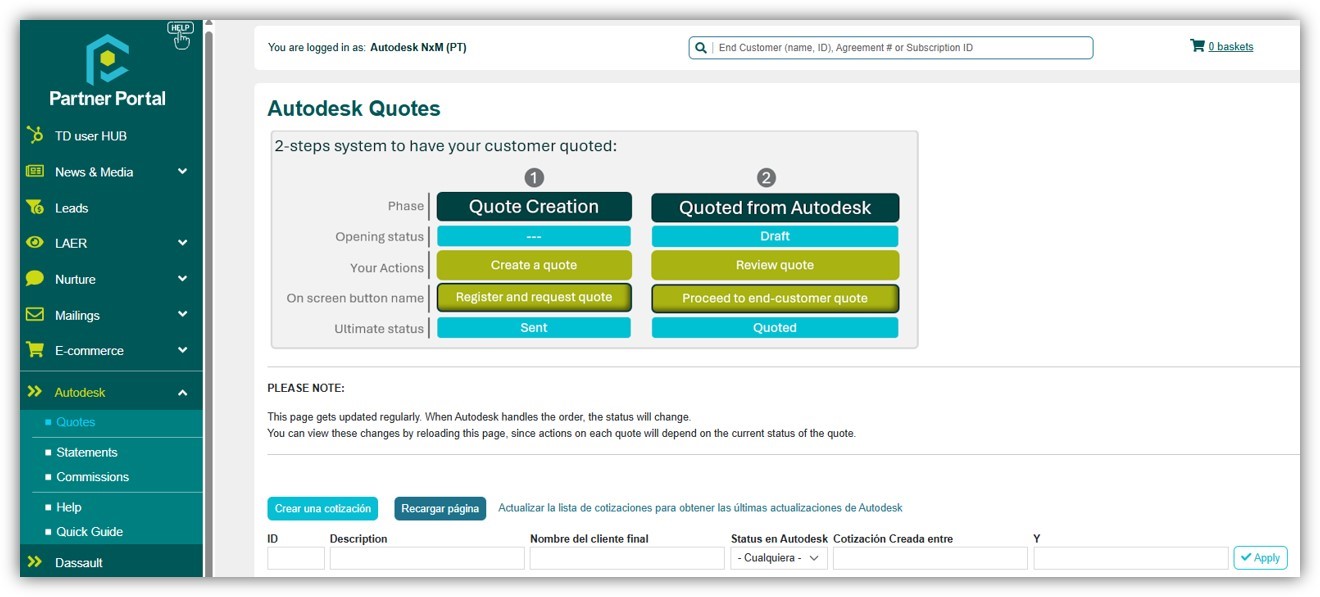Image resolution: width=1320 pixels, height=597 pixels.
Task: Collapse the Autodesk submenu chevron
Action: 182,393
